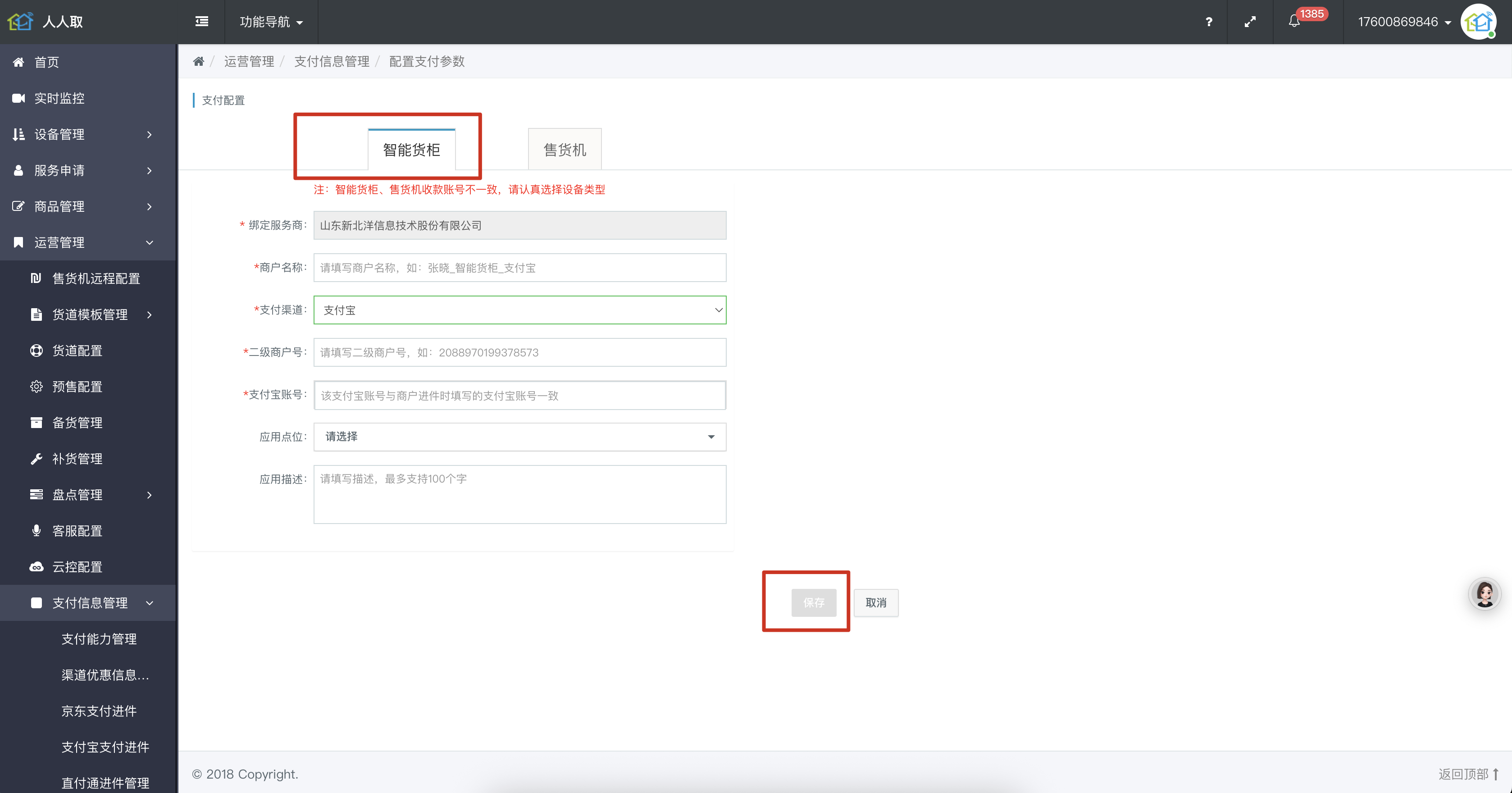Click the sidebar collapse hamburger icon
Screen dimensions: 1512x793
click(201, 22)
